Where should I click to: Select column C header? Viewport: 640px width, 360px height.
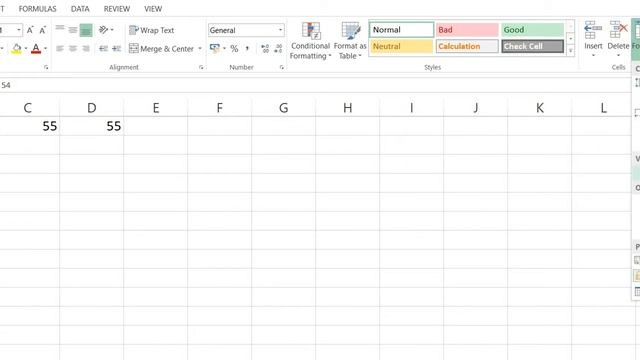coord(28,108)
